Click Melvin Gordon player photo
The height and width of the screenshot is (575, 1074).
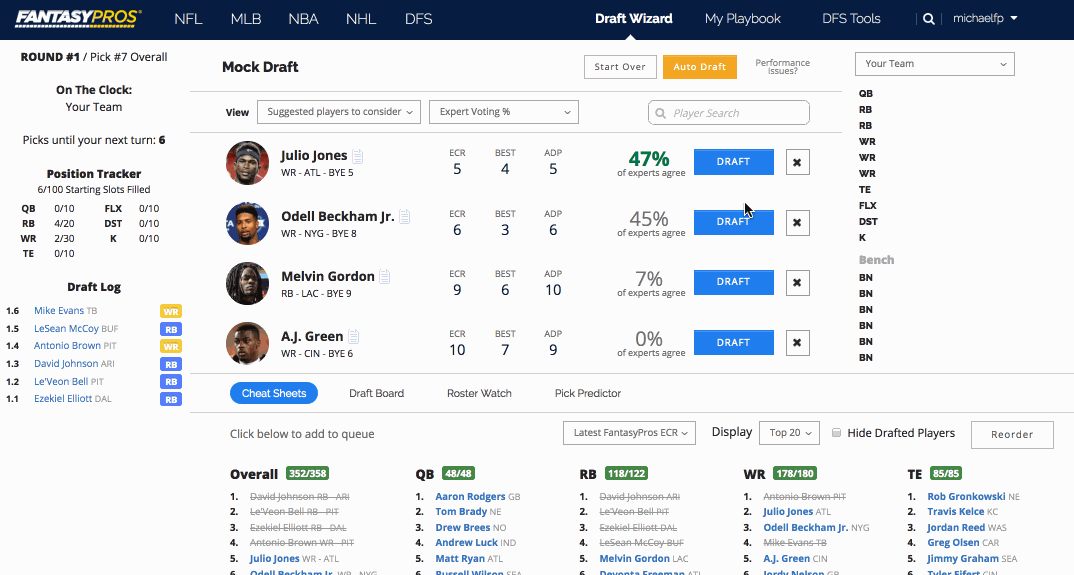point(248,284)
